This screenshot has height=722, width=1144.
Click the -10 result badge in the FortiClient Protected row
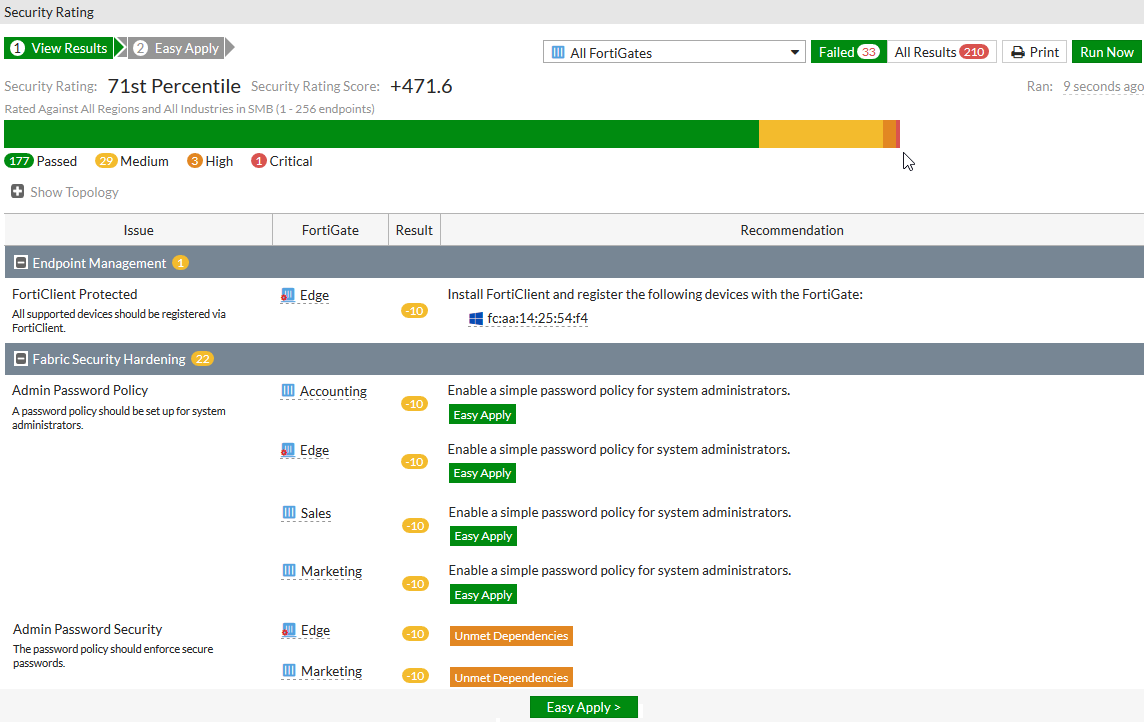click(414, 311)
